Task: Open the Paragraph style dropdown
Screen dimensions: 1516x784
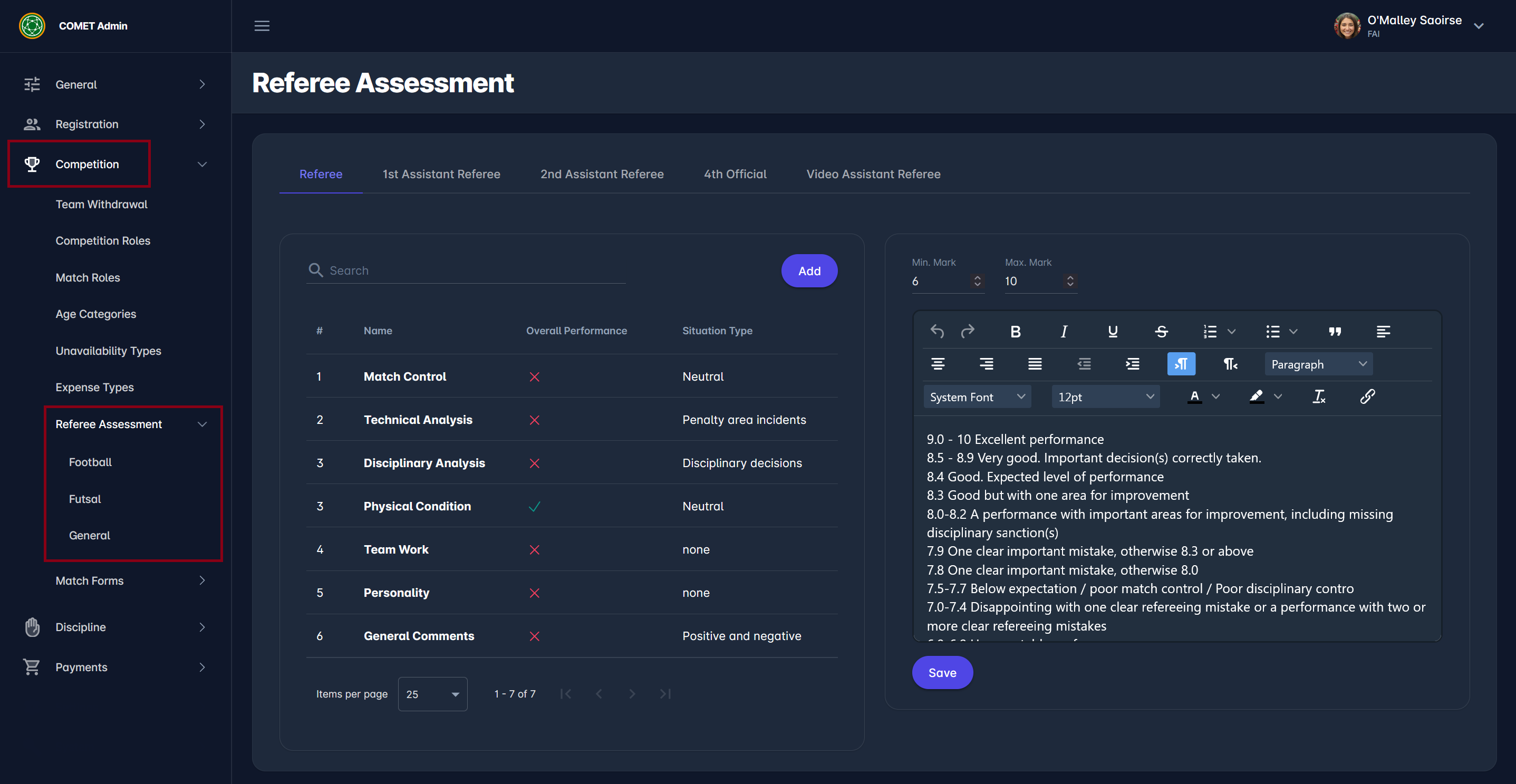Action: coord(1318,364)
